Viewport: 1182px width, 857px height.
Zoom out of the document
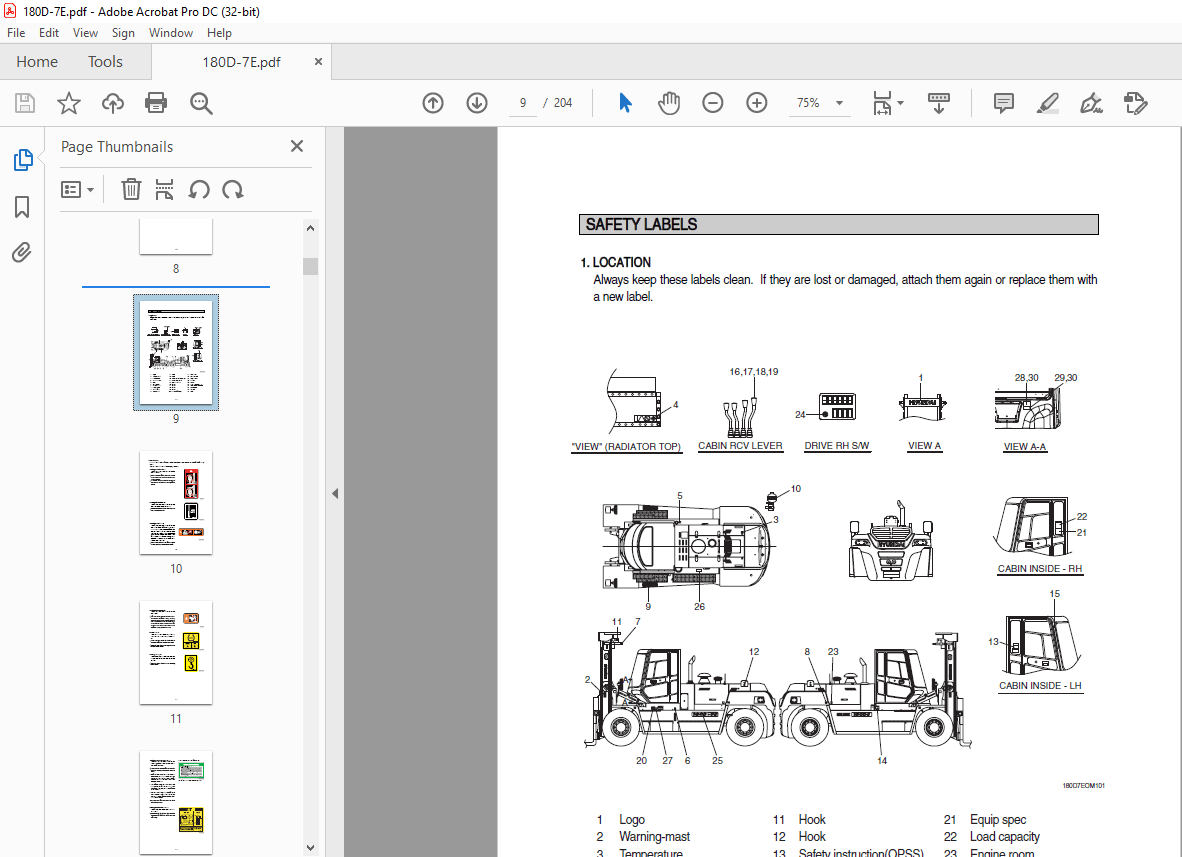712,103
